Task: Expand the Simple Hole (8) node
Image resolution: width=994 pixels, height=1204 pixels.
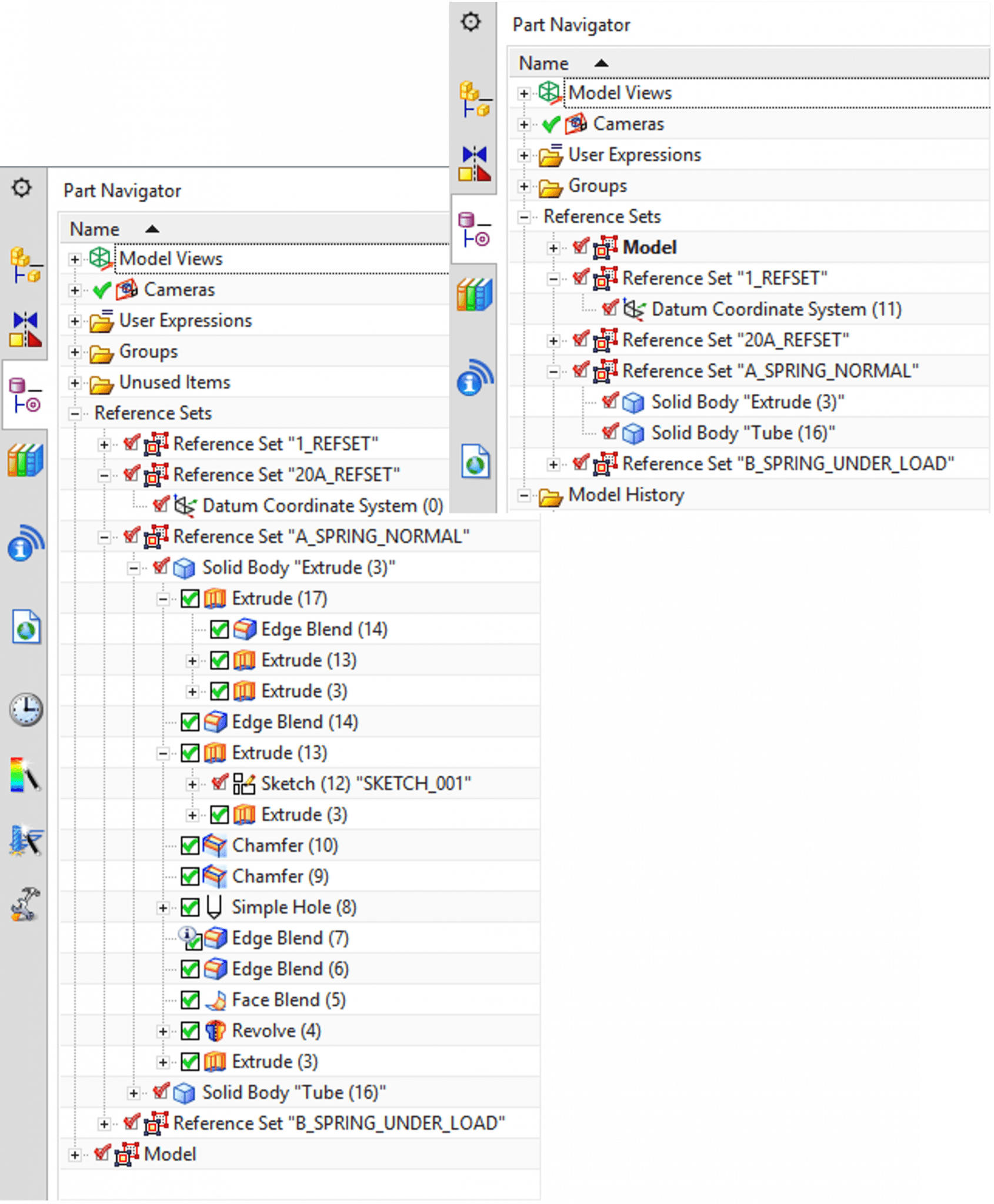Action: (163, 908)
